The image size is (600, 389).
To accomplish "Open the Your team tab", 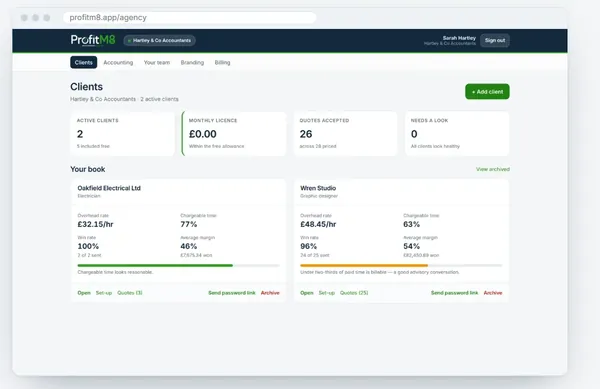I will coord(157,62).
